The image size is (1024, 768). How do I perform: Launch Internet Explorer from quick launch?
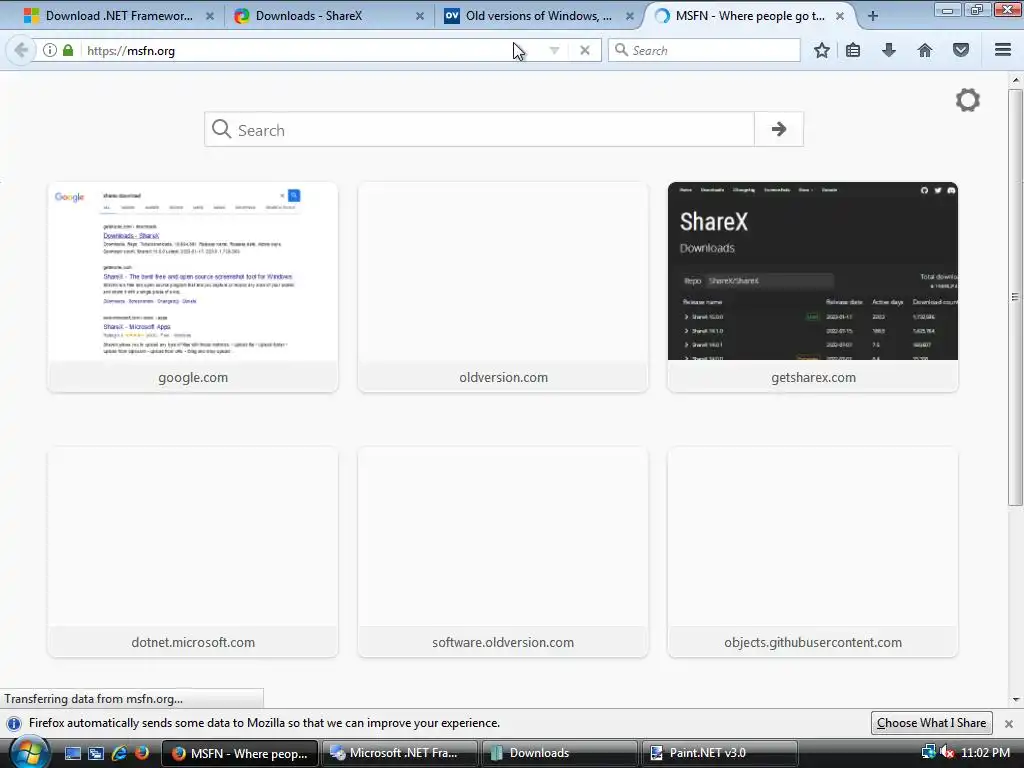click(119, 753)
